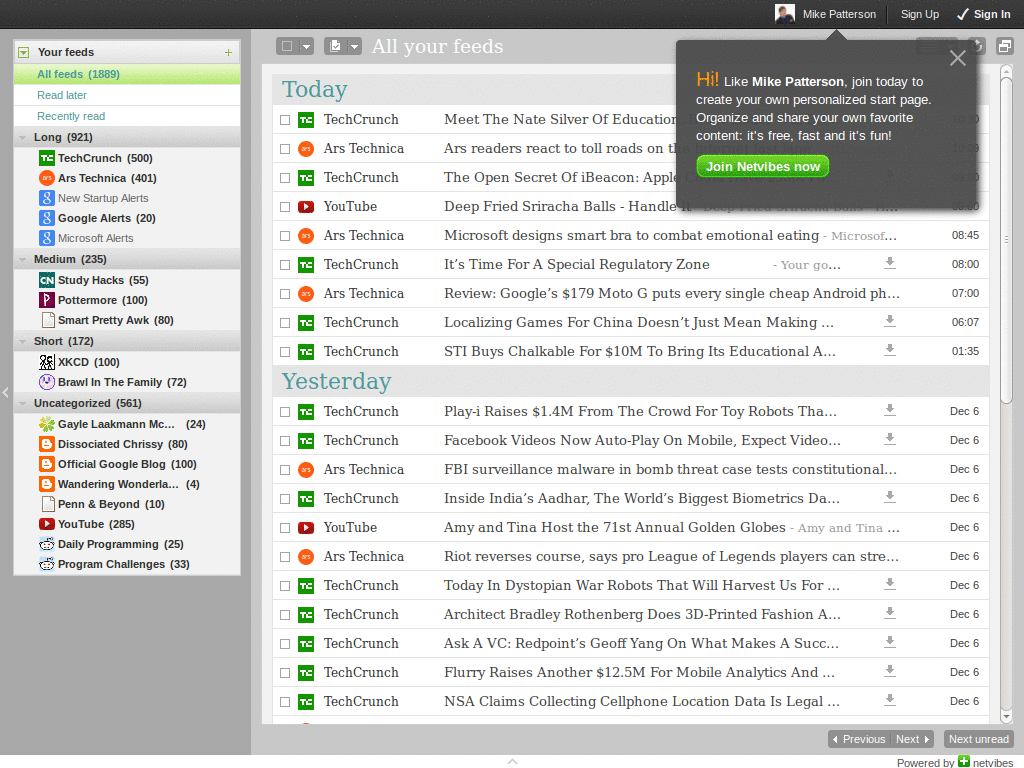Collapse the Long feeds group

23,137
